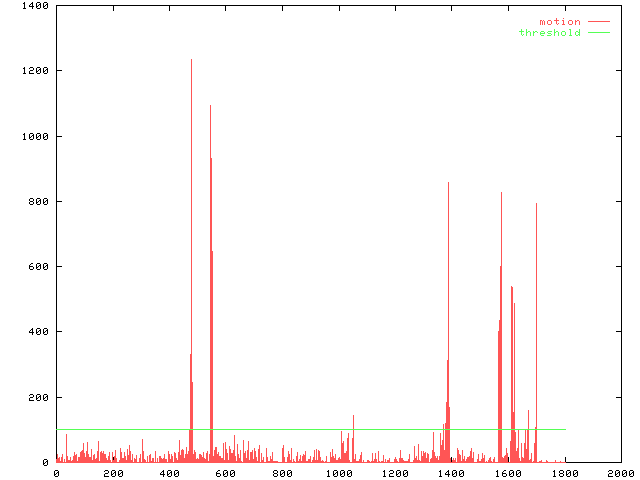Image resolution: width=640 pixels, height=480 pixels.
Task: Click the 800 label on the y-axis
Action: point(39,202)
